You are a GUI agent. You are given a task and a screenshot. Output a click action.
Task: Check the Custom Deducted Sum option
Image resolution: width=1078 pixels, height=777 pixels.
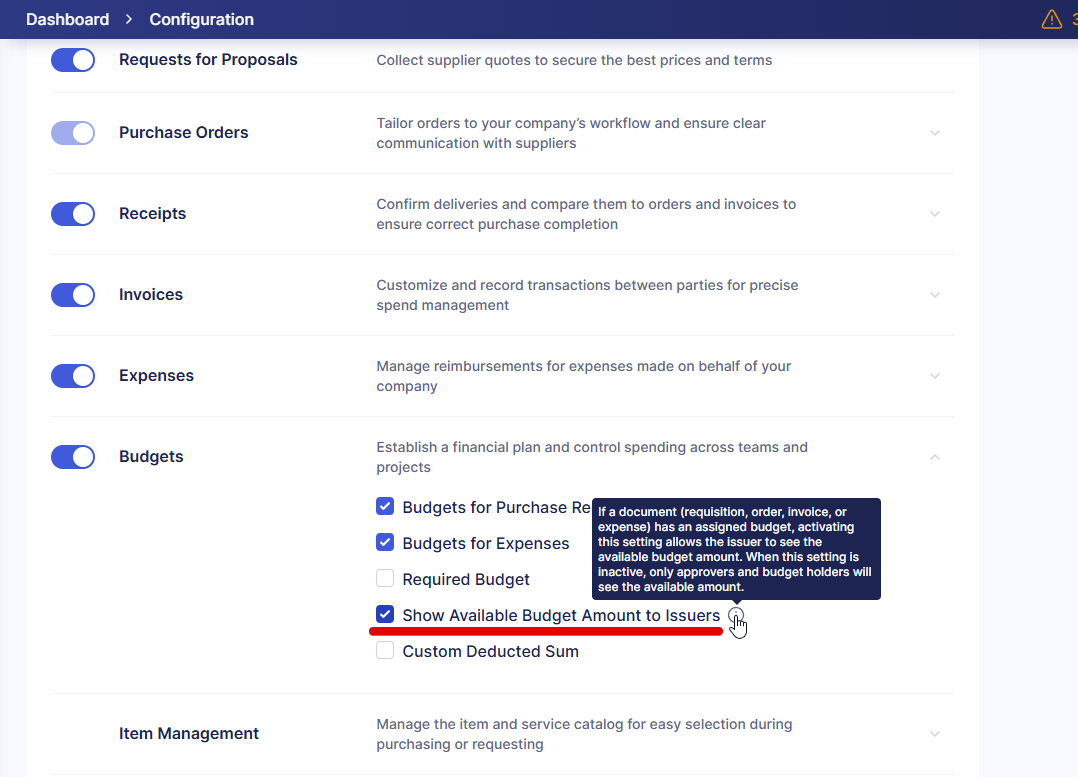click(x=385, y=651)
